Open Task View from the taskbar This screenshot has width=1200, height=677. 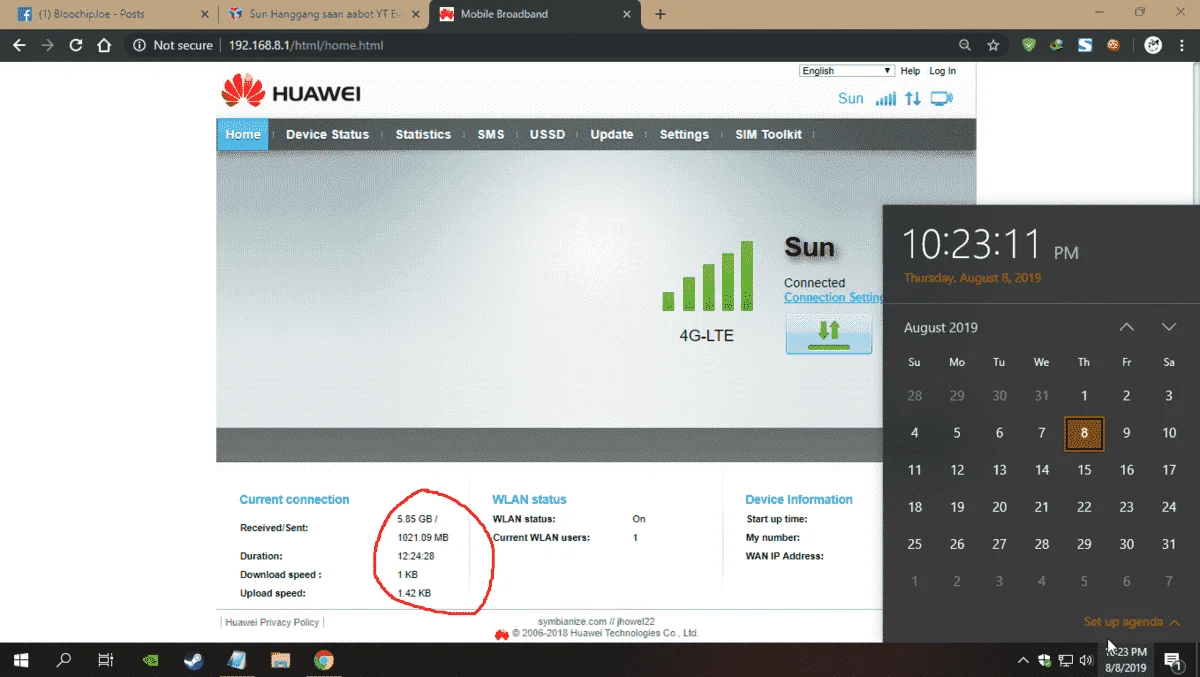pyautogui.click(x=105, y=660)
